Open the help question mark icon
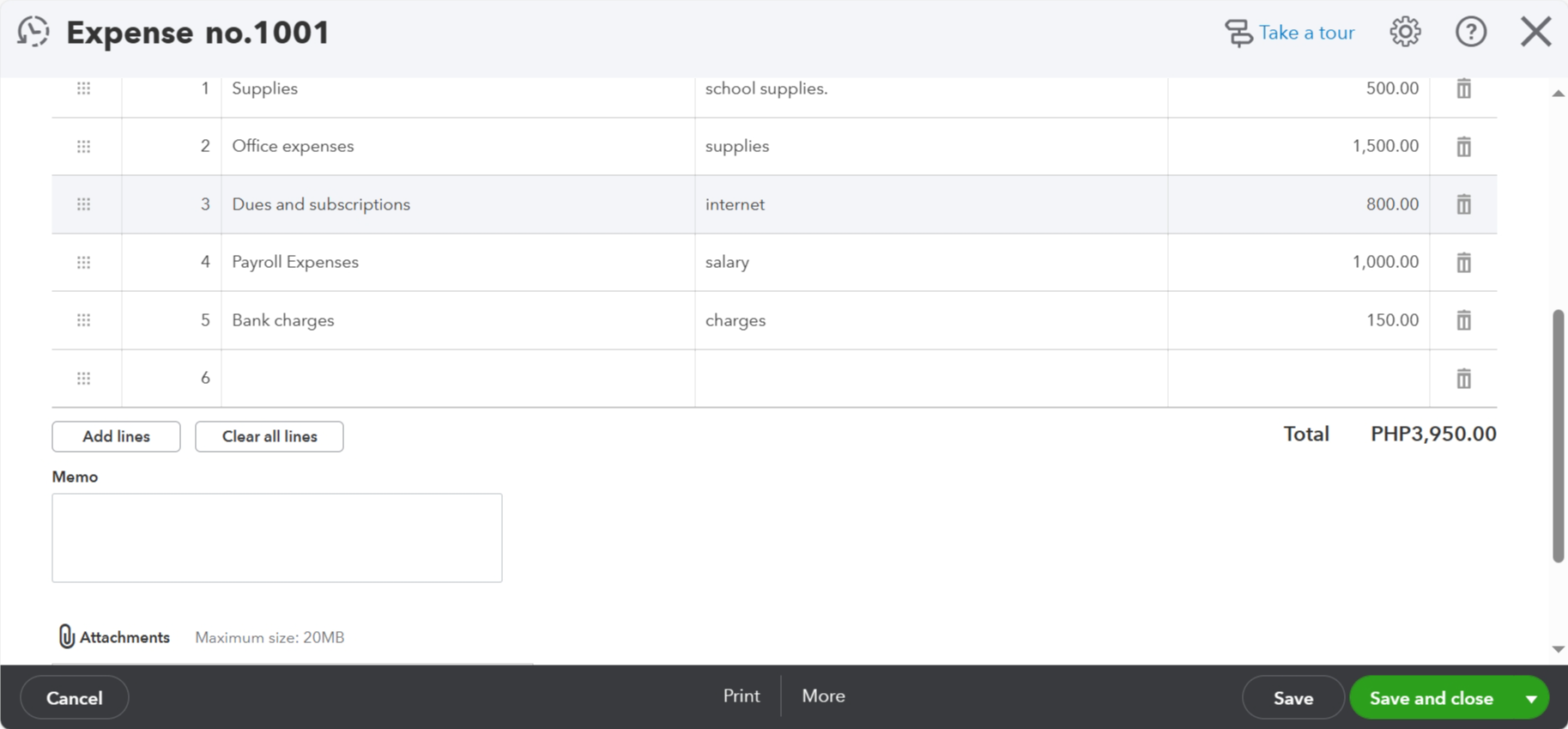 tap(1470, 33)
